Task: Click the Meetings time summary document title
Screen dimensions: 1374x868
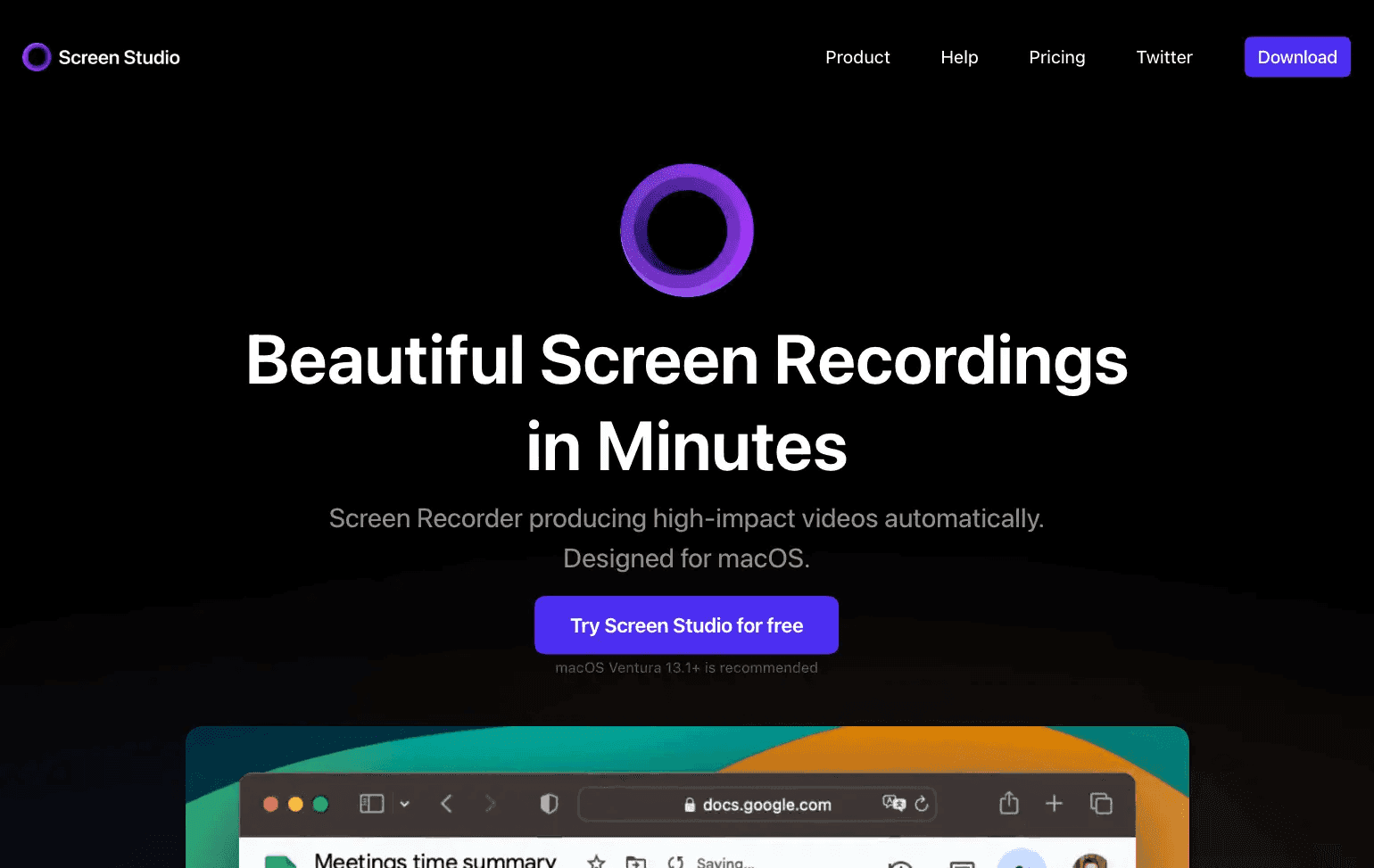Action: pos(435,860)
